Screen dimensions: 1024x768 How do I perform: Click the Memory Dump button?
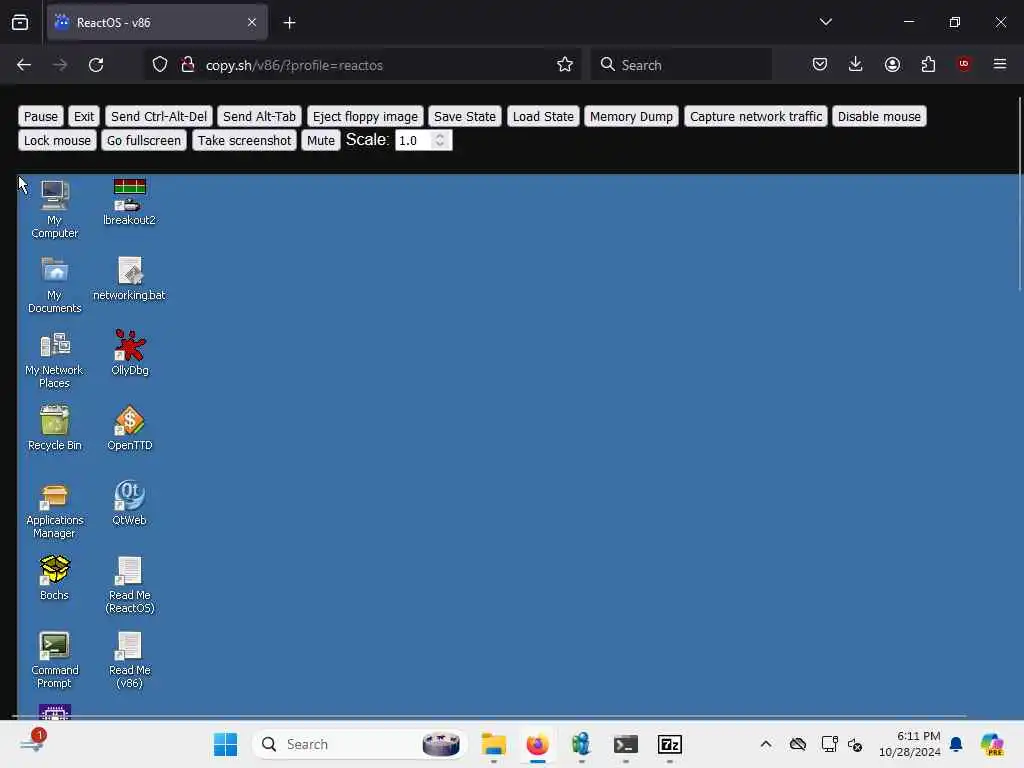(632, 116)
